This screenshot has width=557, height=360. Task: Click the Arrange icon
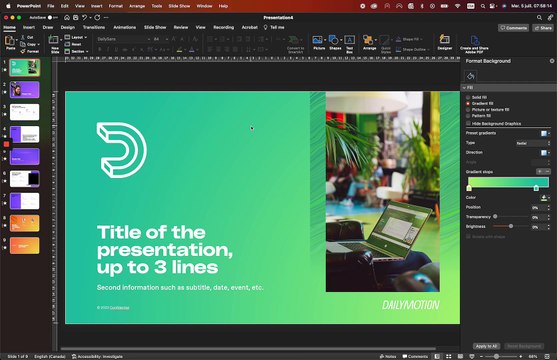tap(368, 40)
